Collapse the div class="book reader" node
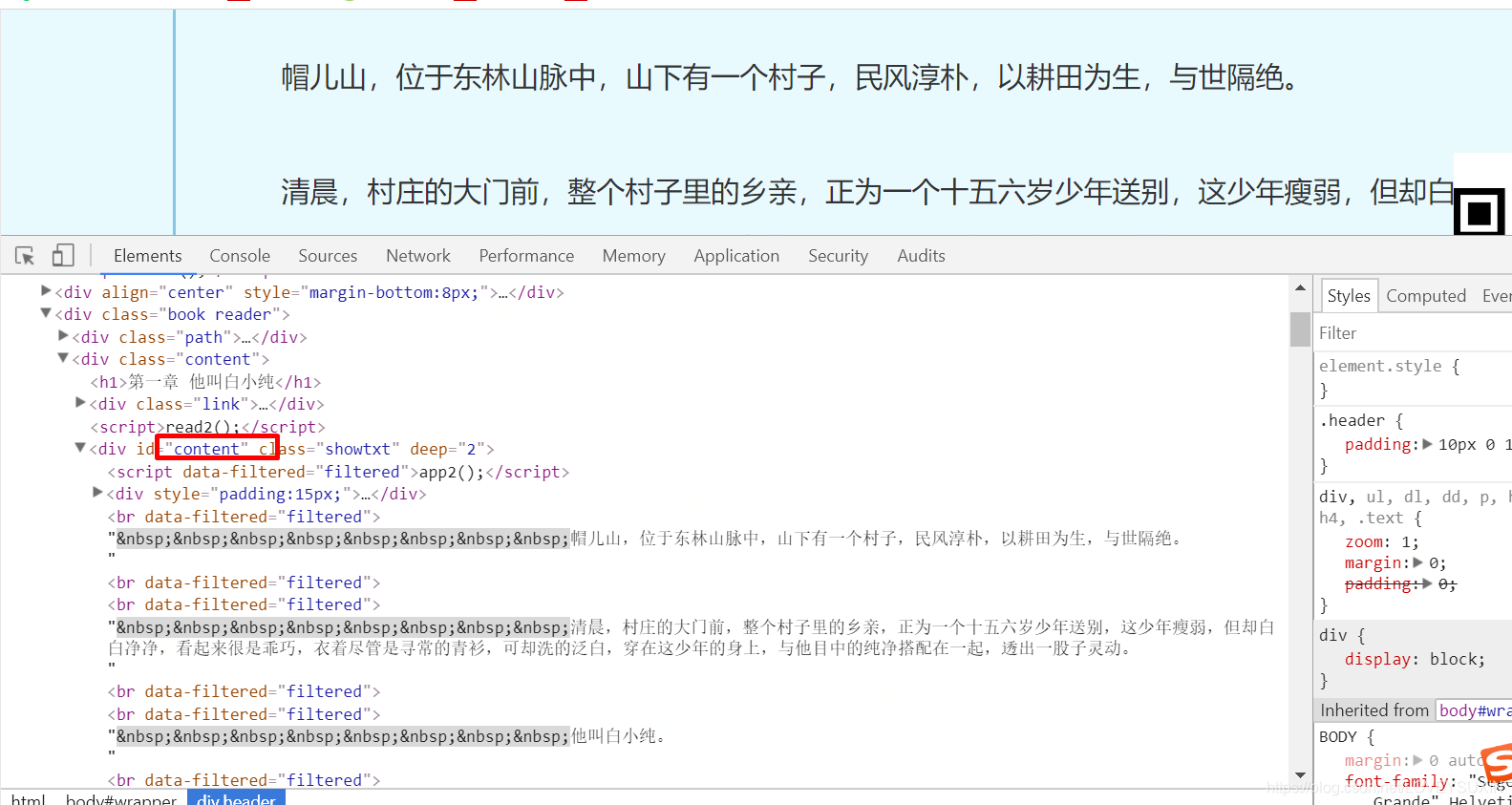 pyautogui.click(x=46, y=313)
